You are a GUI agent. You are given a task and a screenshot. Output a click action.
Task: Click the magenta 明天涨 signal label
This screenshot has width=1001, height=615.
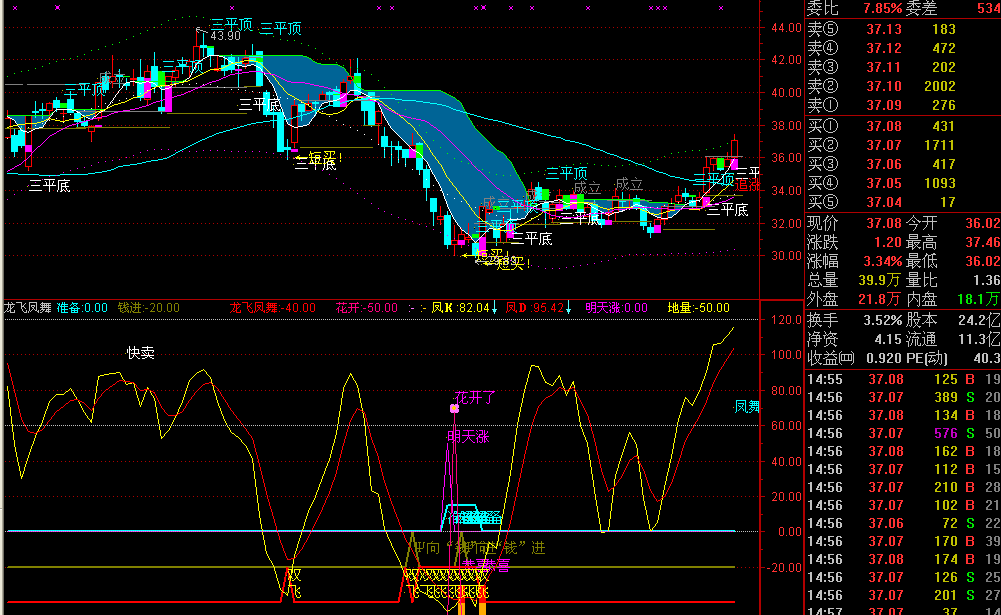(x=468, y=437)
